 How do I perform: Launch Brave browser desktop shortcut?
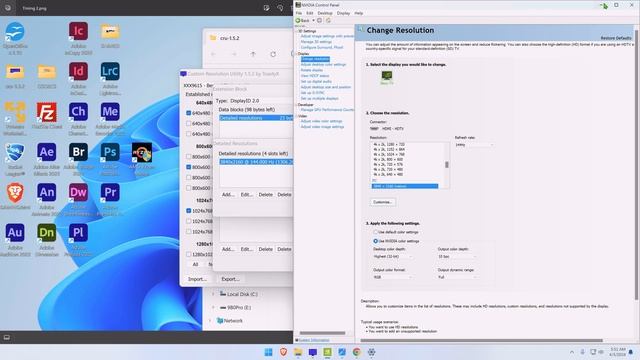pyautogui.click(x=15, y=196)
